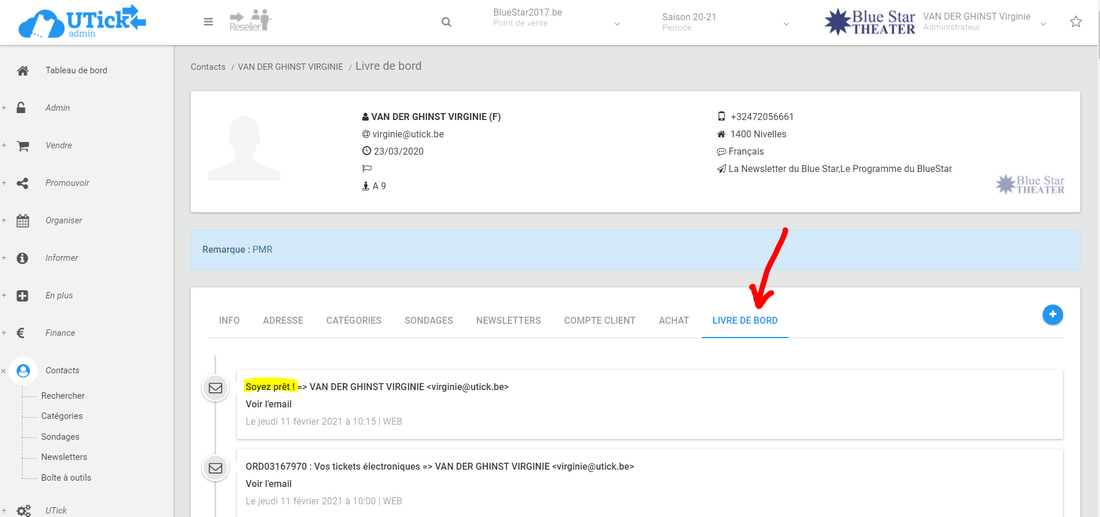Open the BlueStar2017.be point de vente dropdown
This screenshot has height=517, width=1100.
[557, 22]
